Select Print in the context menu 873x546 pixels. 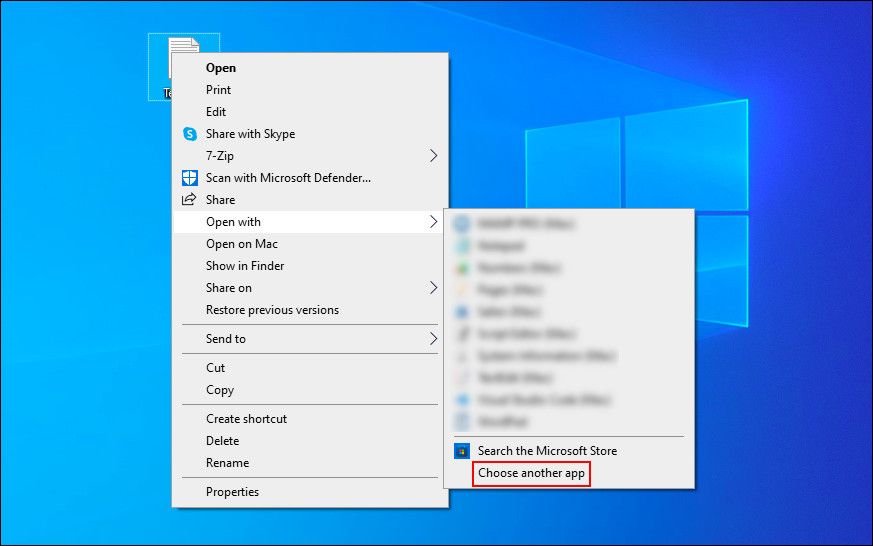tap(310, 90)
